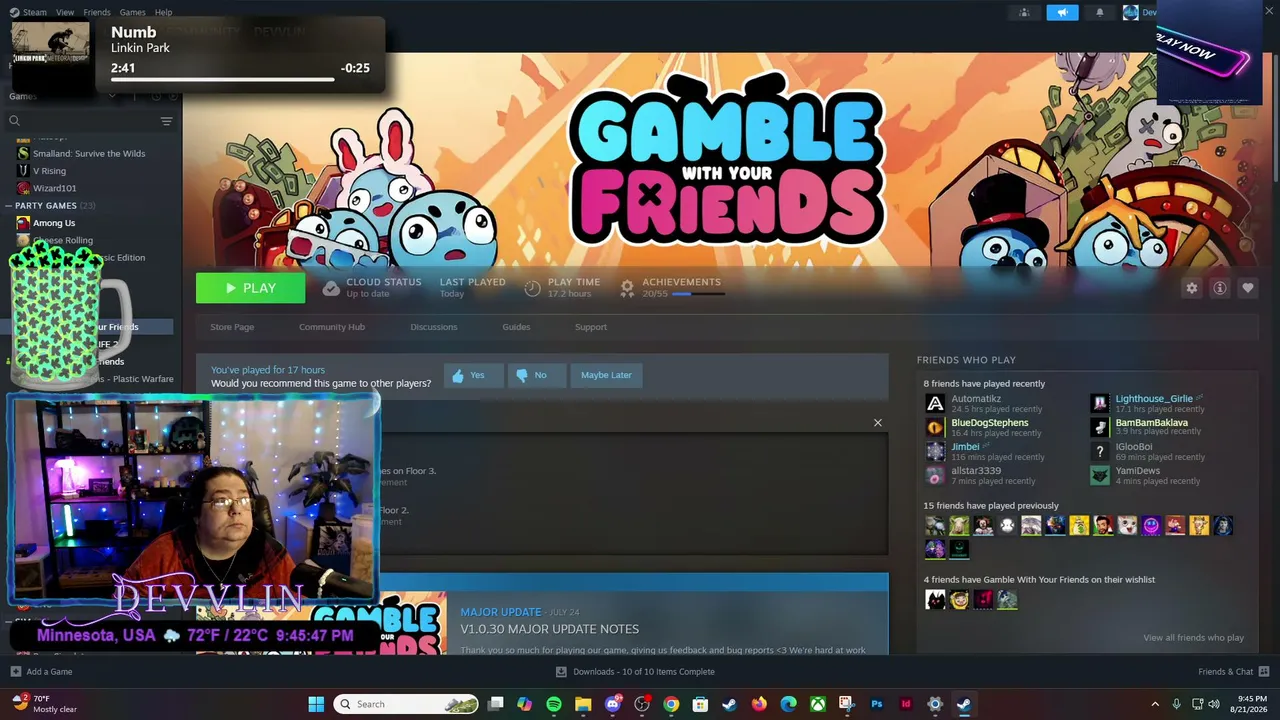Click Add a Game
Screen dimensions: 1280x720
pyautogui.click(x=41, y=672)
